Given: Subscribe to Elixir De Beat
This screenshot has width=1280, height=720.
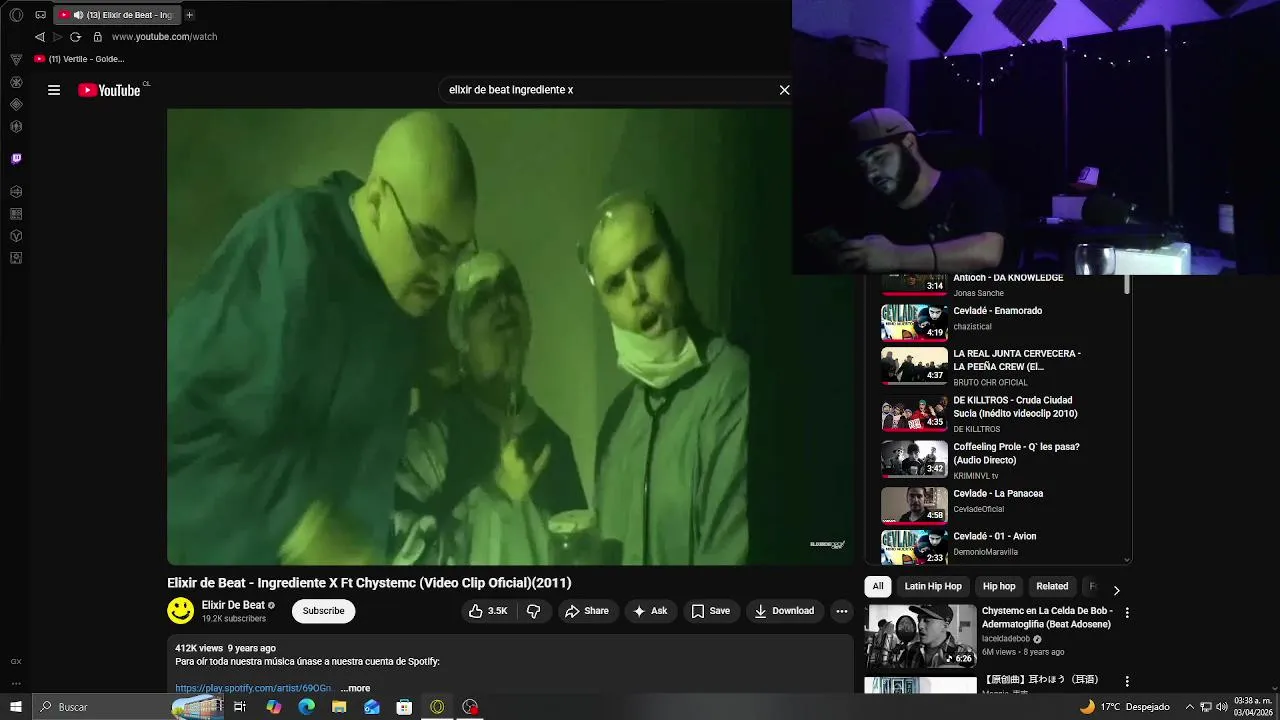Looking at the screenshot, I should coord(323,611).
